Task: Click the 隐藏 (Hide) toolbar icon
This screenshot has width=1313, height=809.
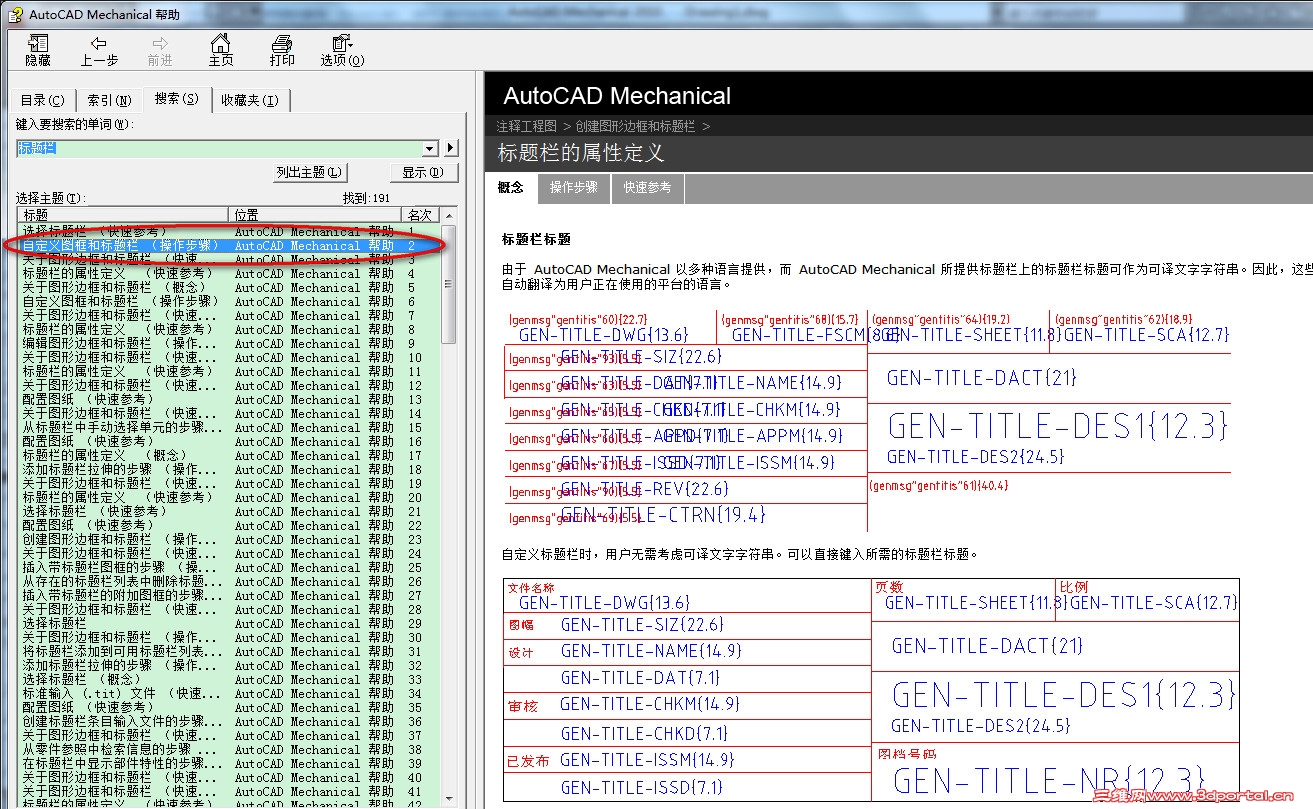Action: [38, 50]
